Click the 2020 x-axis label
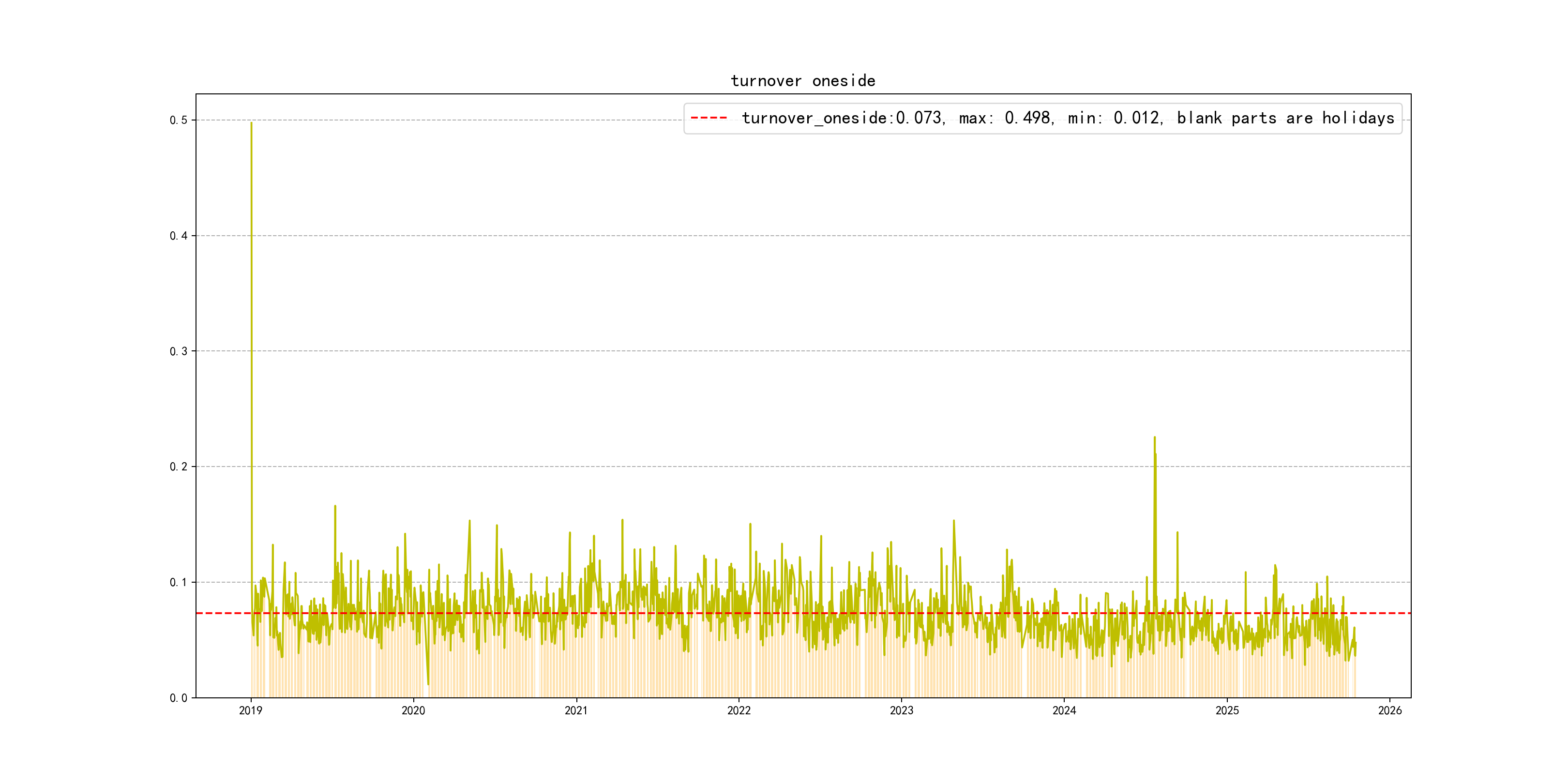Image resolution: width=1568 pixels, height=784 pixels. point(413,710)
